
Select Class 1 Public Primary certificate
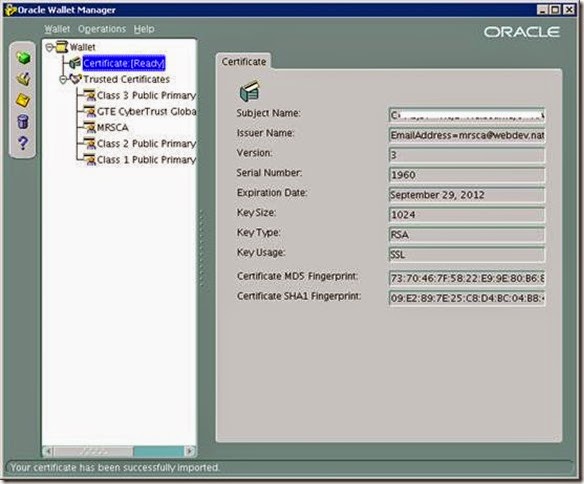146,160
